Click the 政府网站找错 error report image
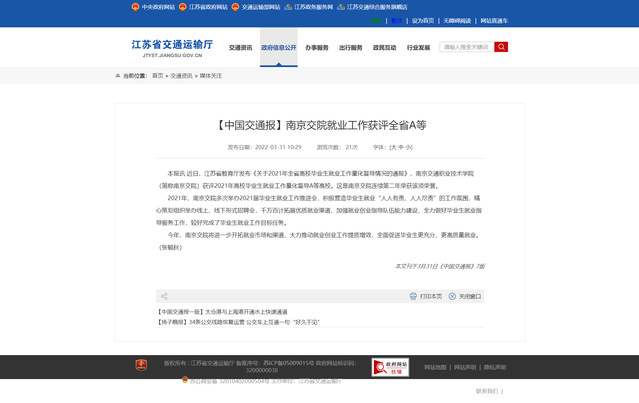This screenshot has width=639, height=403. tap(389, 367)
